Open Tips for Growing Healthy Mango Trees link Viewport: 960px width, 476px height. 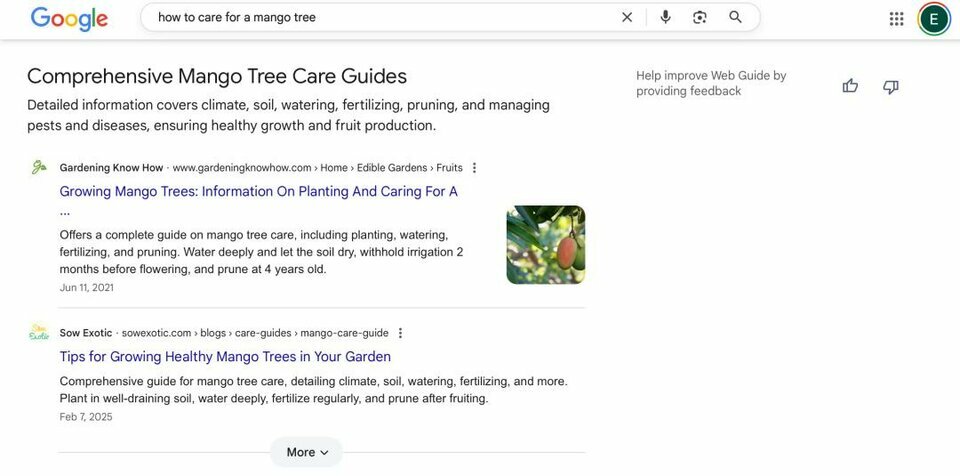click(225, 356)
